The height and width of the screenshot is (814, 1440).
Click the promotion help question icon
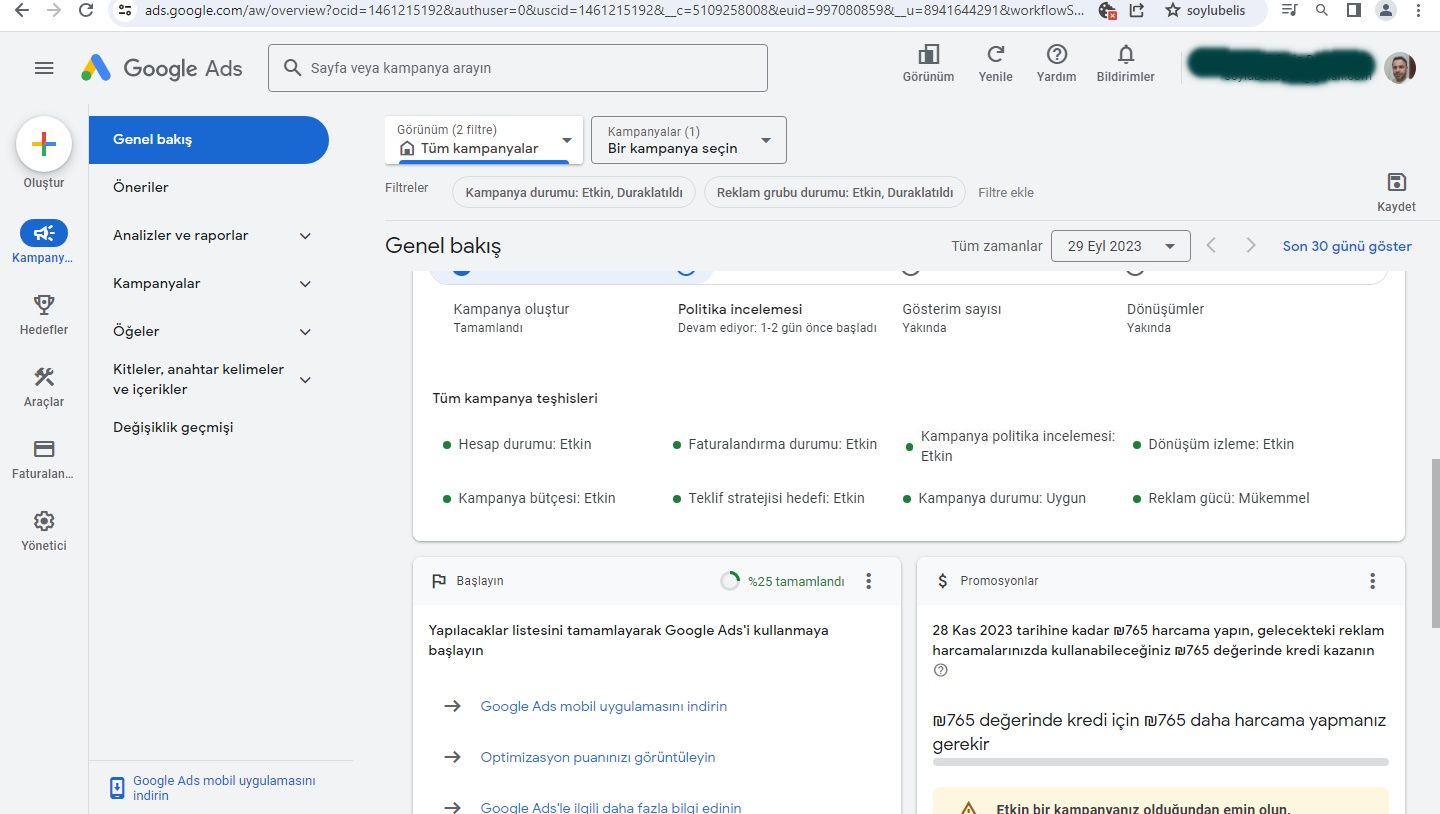click(940, 671)
